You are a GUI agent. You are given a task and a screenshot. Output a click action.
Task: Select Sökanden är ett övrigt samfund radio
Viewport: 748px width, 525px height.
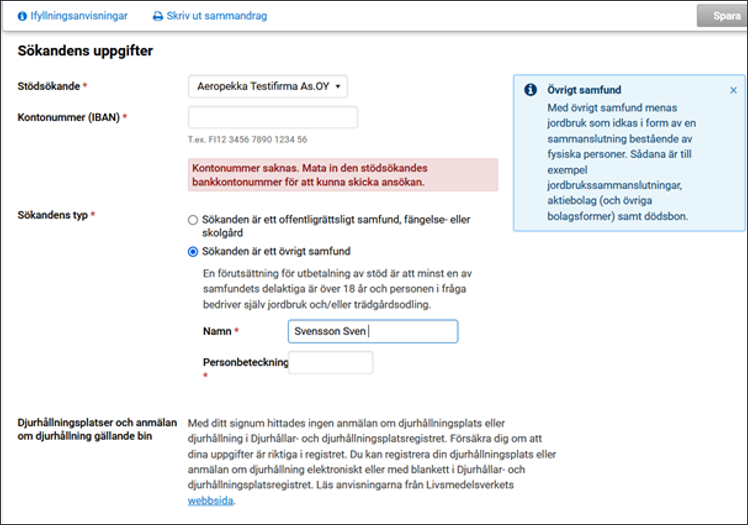point(193,251)
